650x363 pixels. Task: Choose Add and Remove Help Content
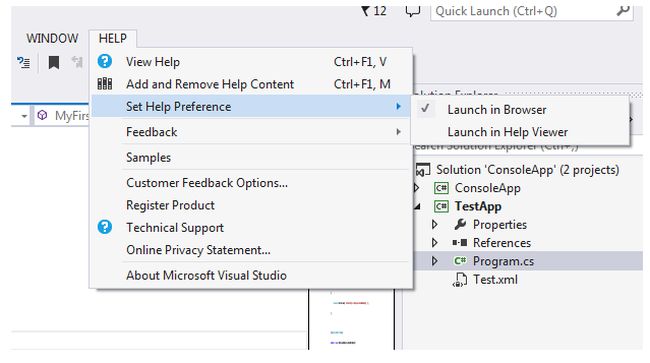(x=251, y=84)
